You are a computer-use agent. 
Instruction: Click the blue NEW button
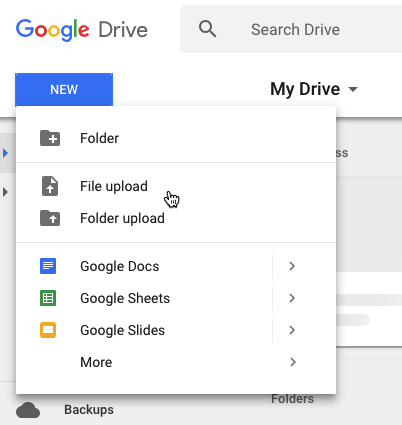pyautogui.click(x=64, y=89)
